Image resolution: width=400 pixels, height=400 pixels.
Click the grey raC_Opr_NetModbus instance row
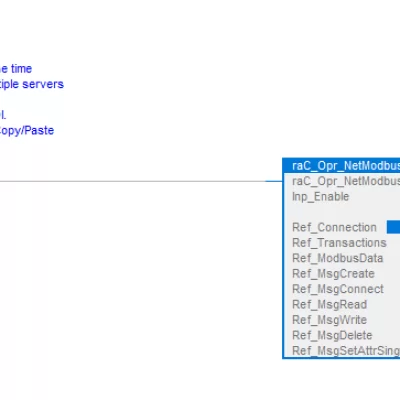(346, 181)
